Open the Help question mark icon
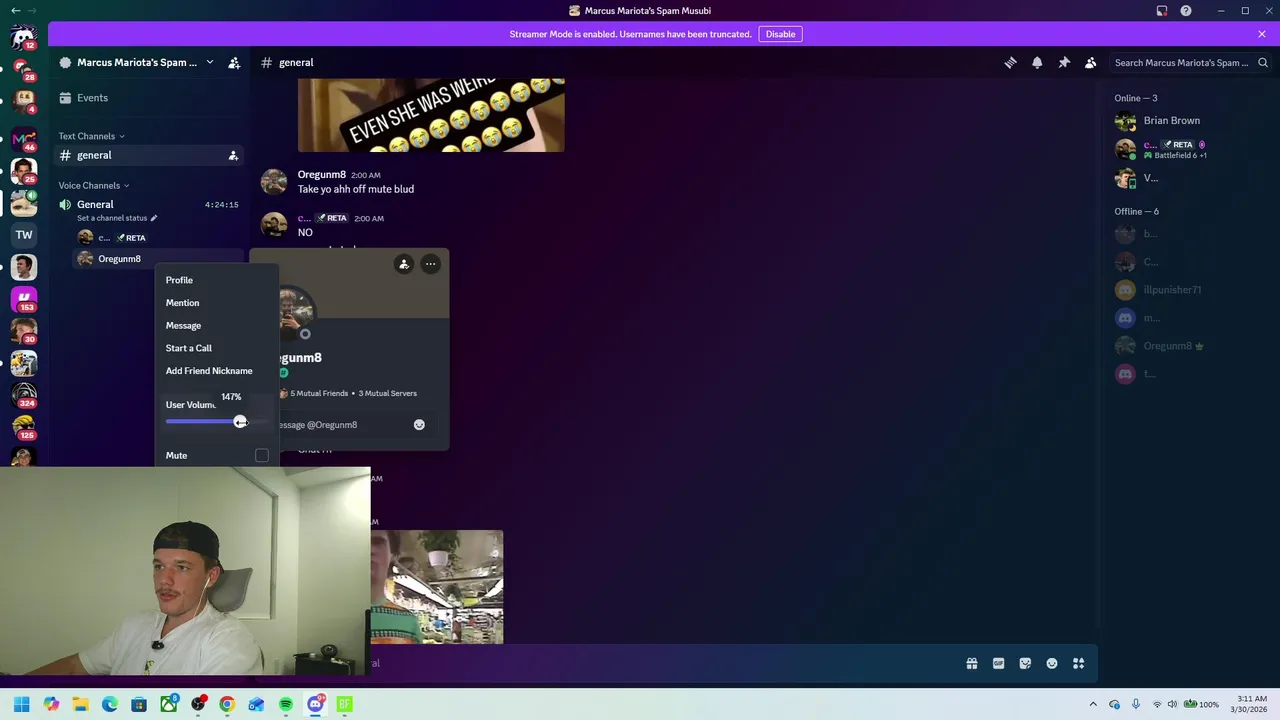The height and width of the screenshot is (720, 1280). click(x=1186, y=11)
